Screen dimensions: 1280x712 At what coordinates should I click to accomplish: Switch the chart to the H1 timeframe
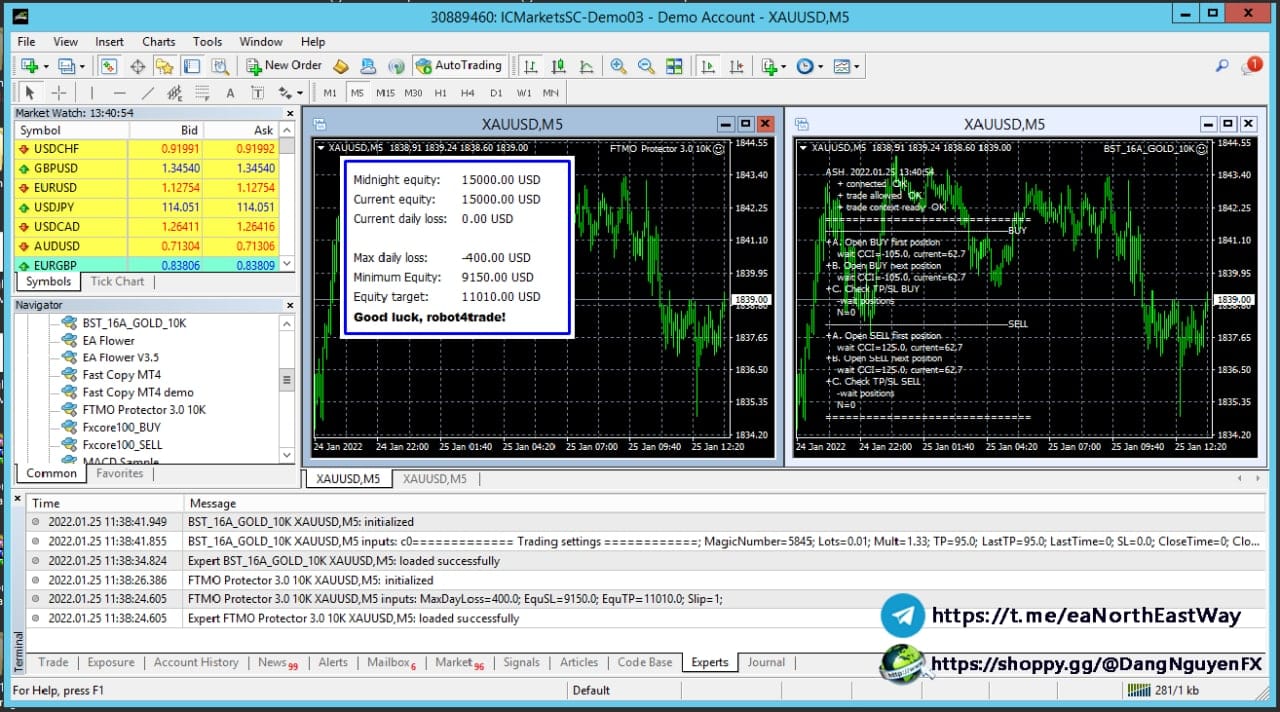coord(441,93)
